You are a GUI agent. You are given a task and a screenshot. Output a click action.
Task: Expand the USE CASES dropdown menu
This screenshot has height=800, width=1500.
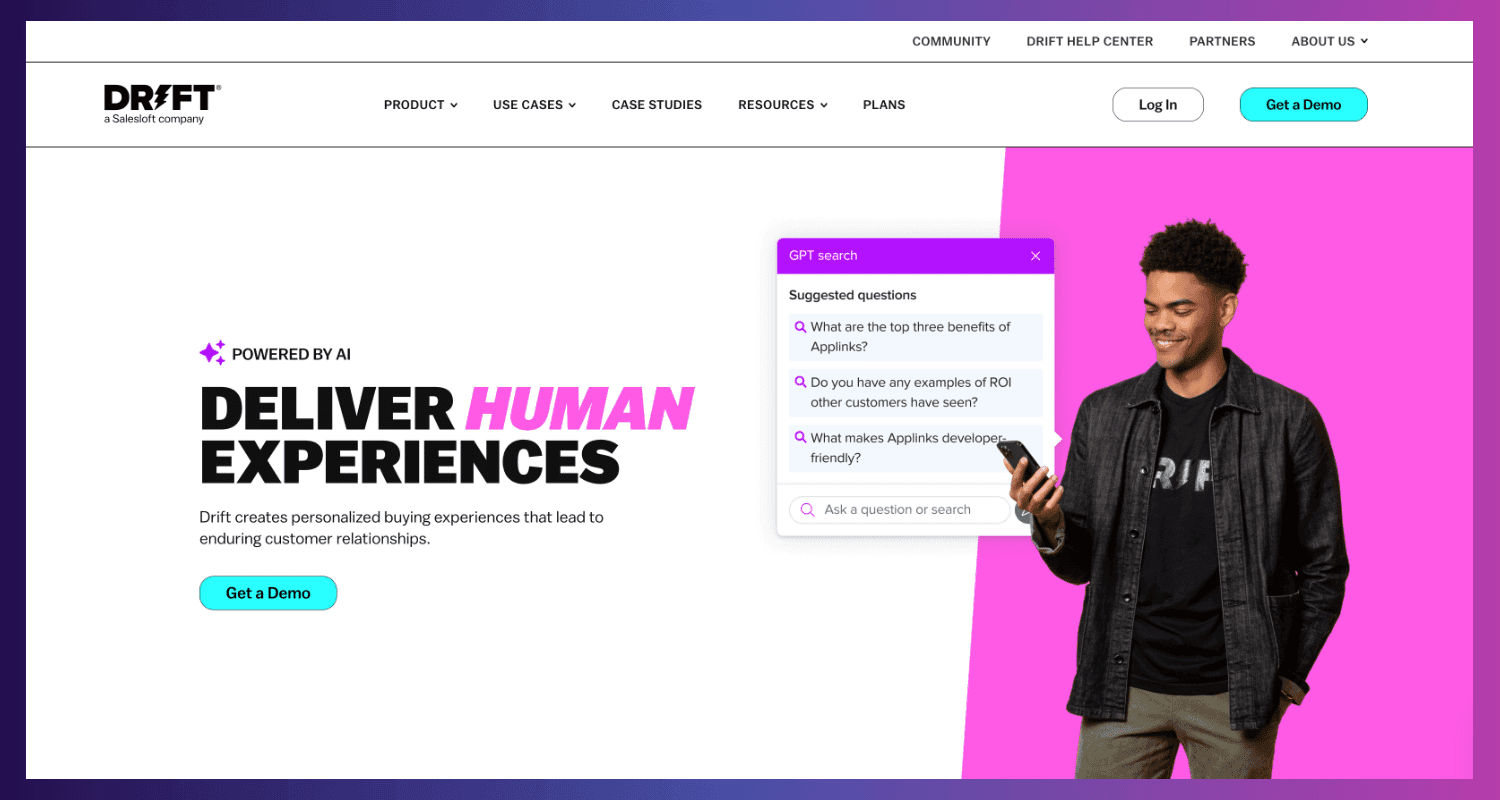(x=534, y=105)
